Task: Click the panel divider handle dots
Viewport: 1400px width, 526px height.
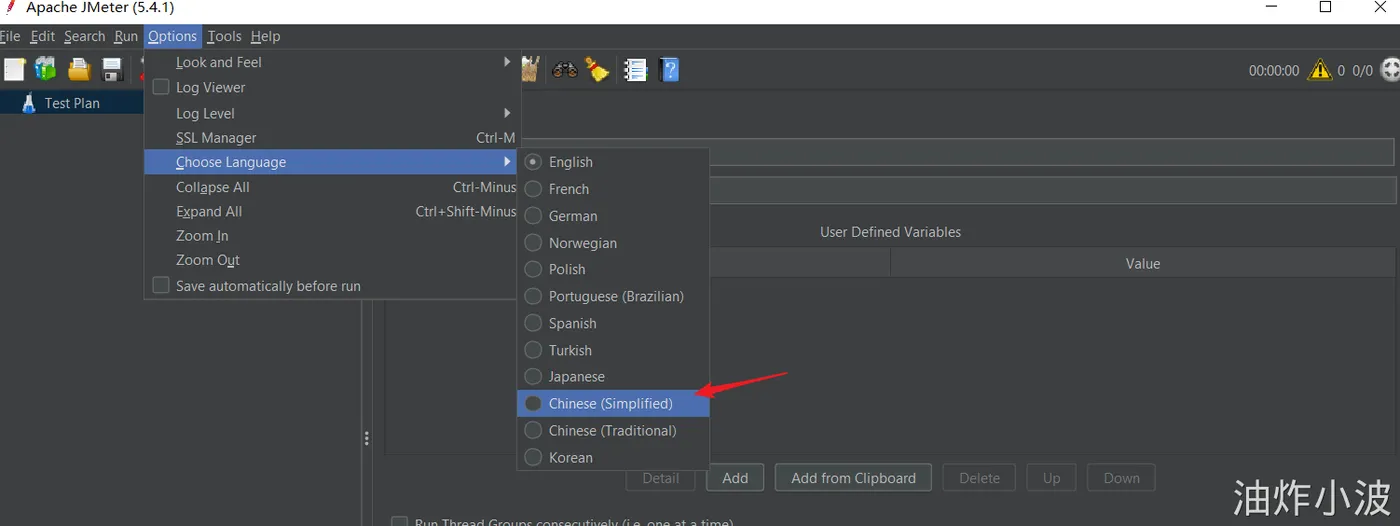Action: pyautogui.click(x=367, y=438)
